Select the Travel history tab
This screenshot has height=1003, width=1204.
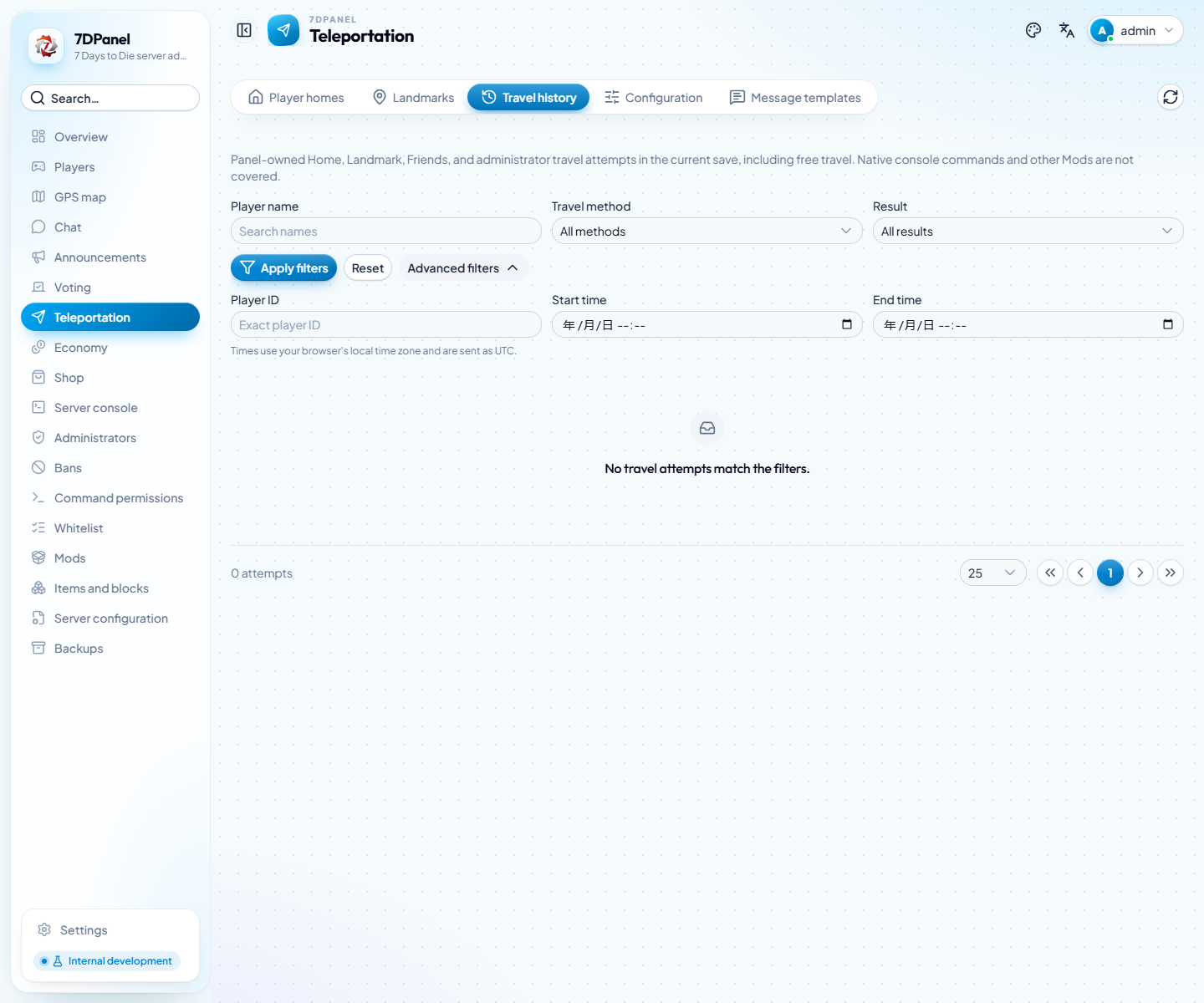528,98
